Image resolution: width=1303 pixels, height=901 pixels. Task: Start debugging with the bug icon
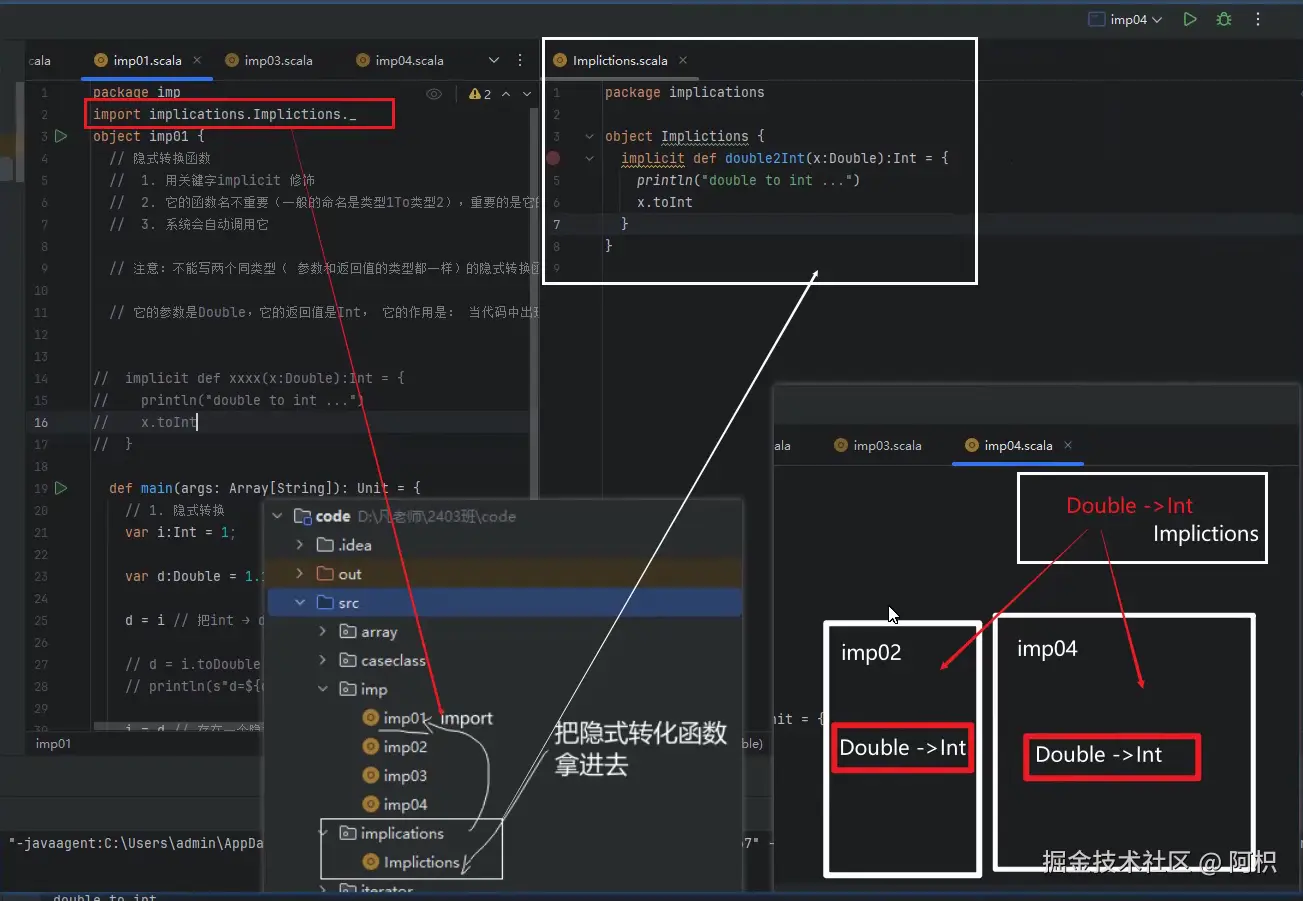click(1223, 18)
